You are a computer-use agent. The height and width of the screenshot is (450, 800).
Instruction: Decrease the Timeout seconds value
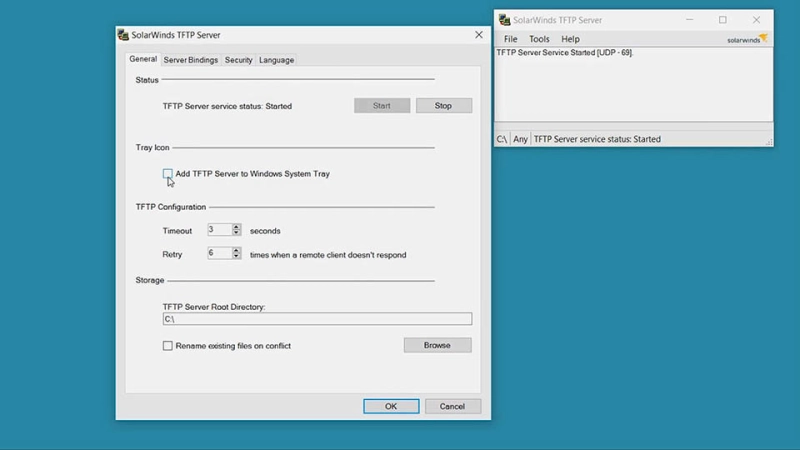pos(236,233)
